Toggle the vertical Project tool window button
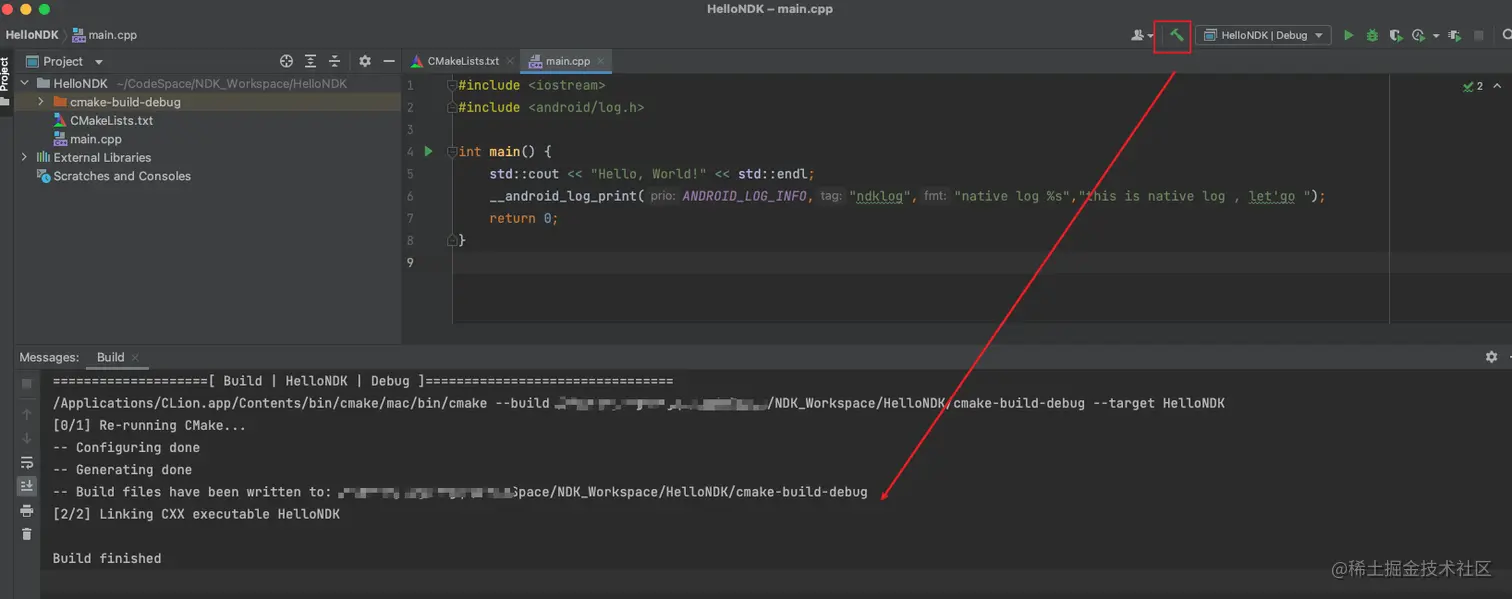1512x599 pixels. pos(6,80)
